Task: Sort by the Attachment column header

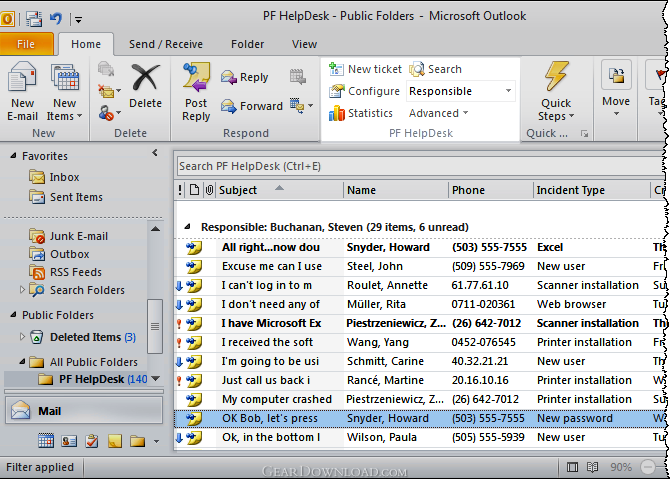Action: (x=209, y=190)
